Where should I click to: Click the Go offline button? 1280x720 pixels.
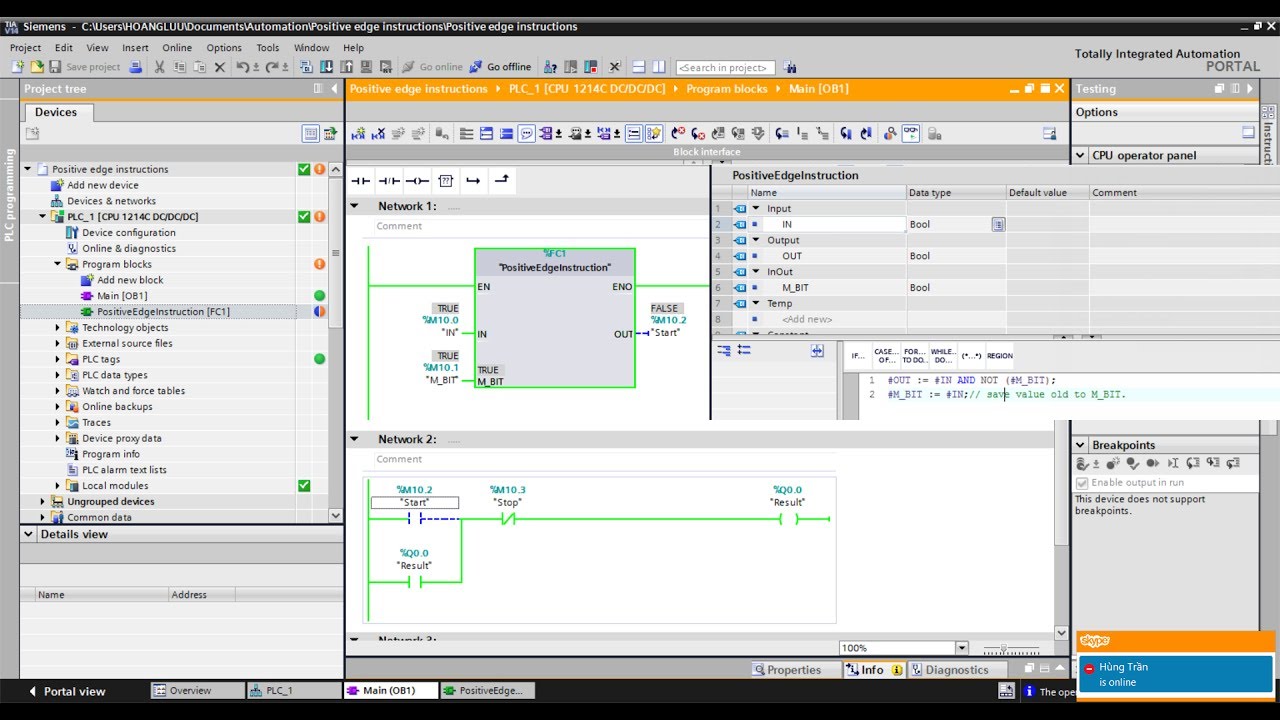(x=501, y=67)
